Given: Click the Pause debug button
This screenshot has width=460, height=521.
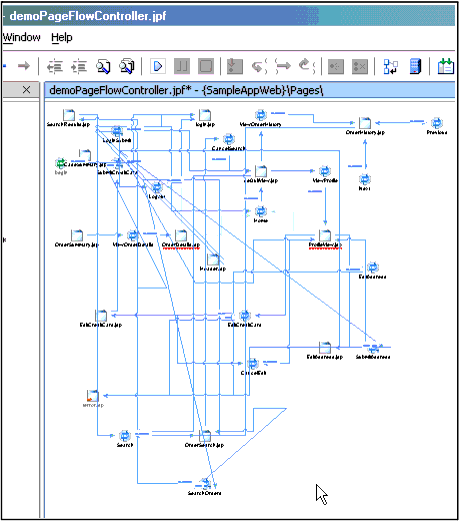Looking at the screenshot, I should tap(182, 66).
